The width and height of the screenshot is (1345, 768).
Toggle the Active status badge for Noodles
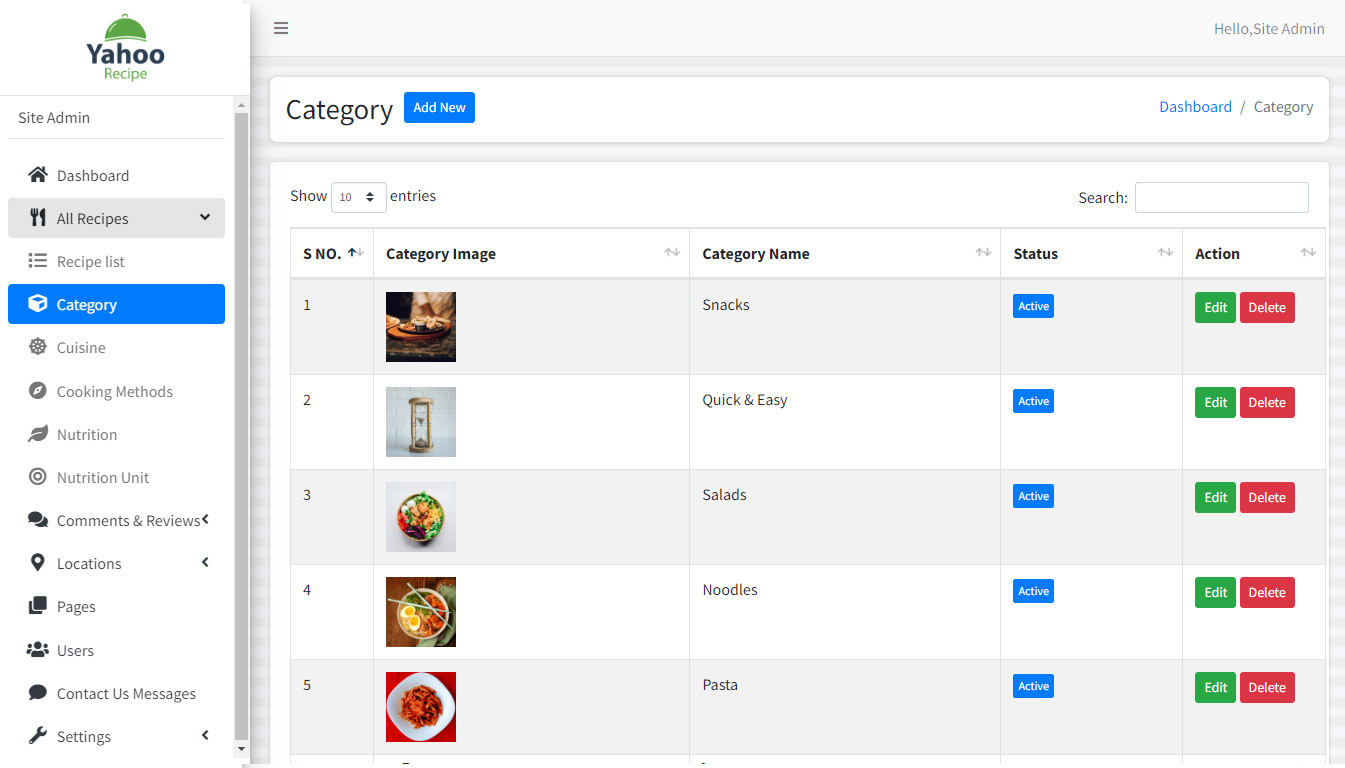pyautogui.click(x=1033, y=591)
